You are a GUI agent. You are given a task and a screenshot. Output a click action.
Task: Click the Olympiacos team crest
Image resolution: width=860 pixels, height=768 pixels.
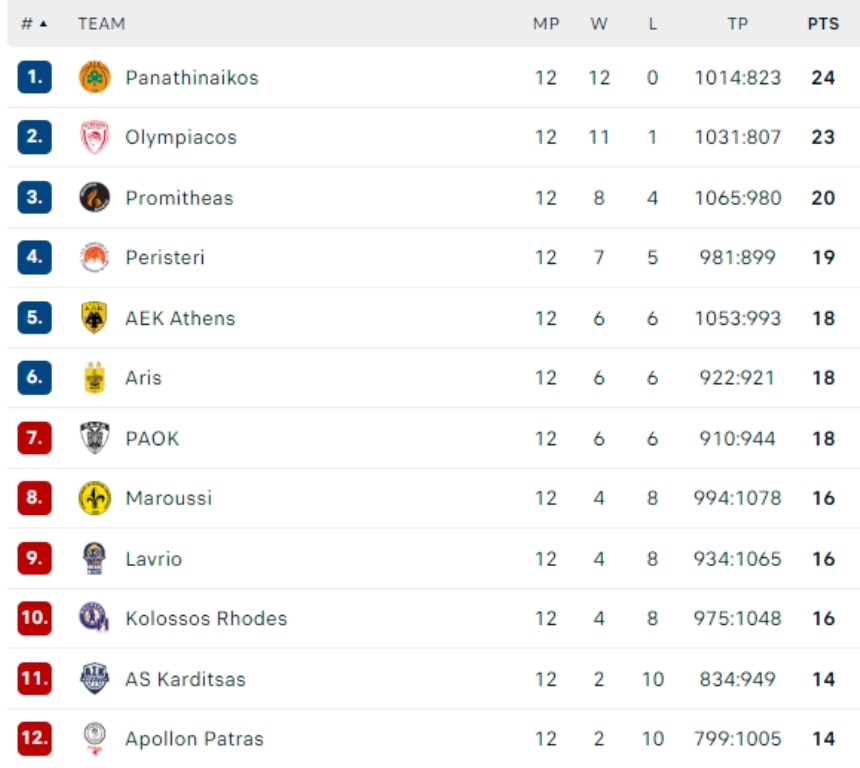pyautogui.click(x=94, y=137)
